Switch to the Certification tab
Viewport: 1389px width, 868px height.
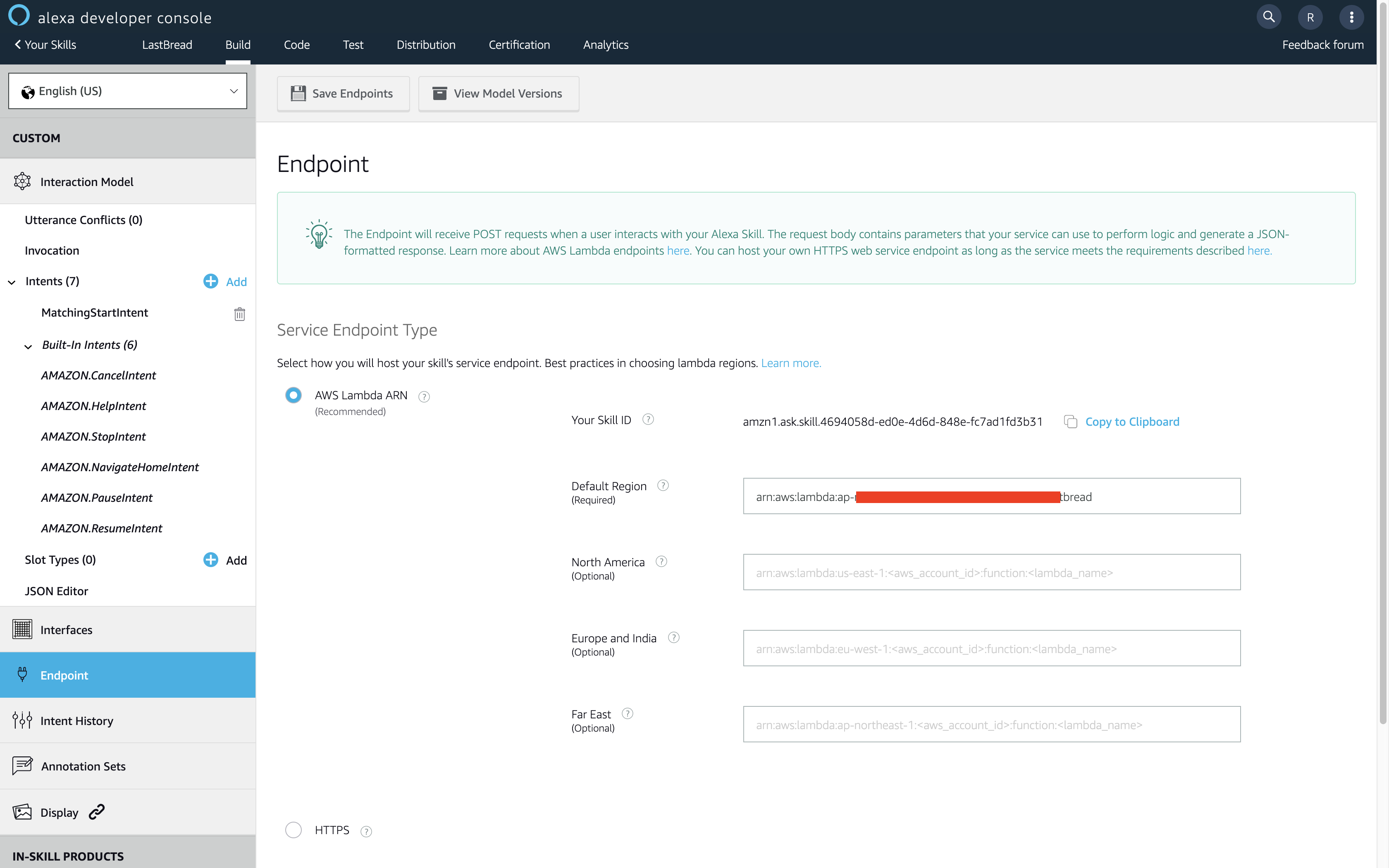[x=519, y=45]
